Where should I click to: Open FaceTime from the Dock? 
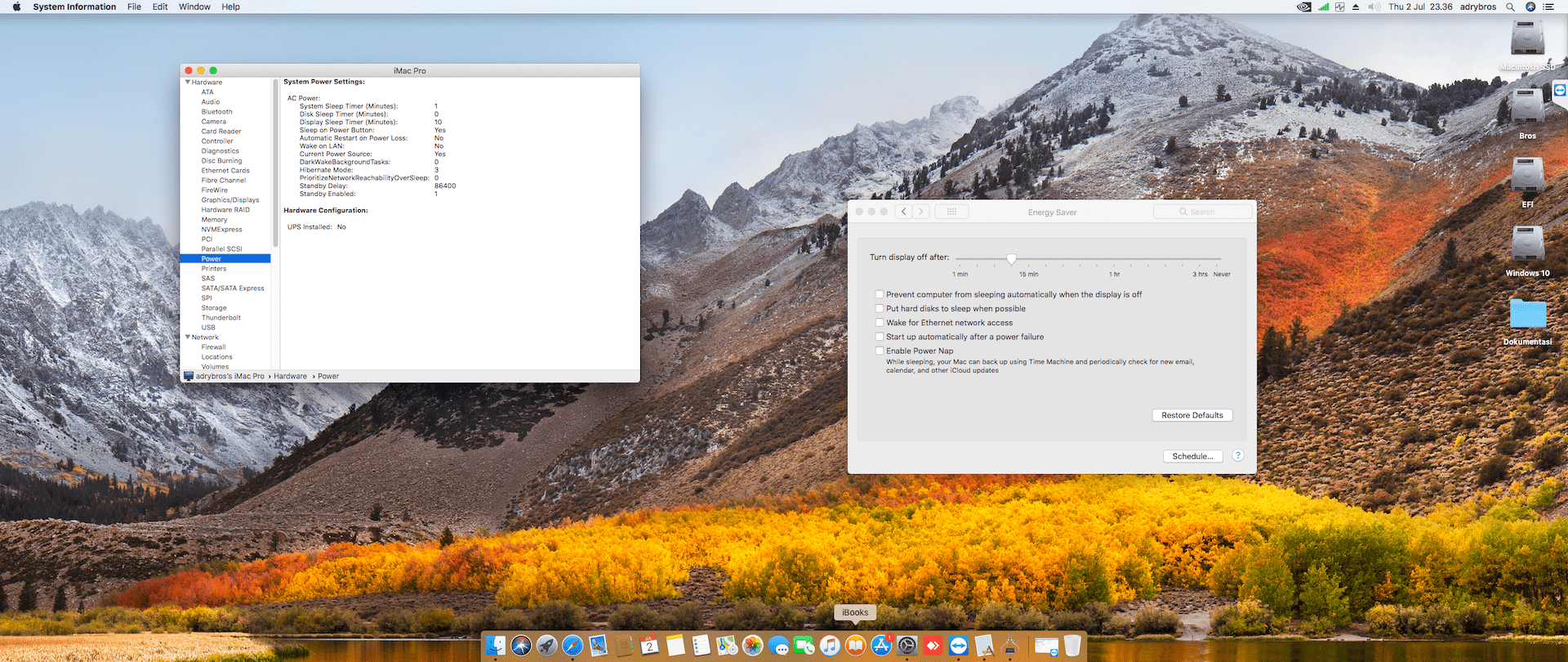[x=804, y=646]
